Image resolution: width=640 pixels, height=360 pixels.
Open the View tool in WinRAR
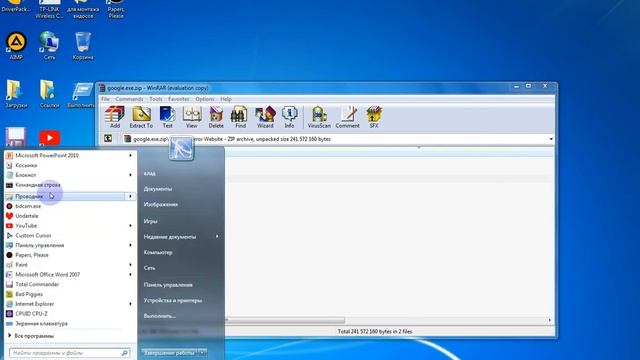tap(191, 117)
